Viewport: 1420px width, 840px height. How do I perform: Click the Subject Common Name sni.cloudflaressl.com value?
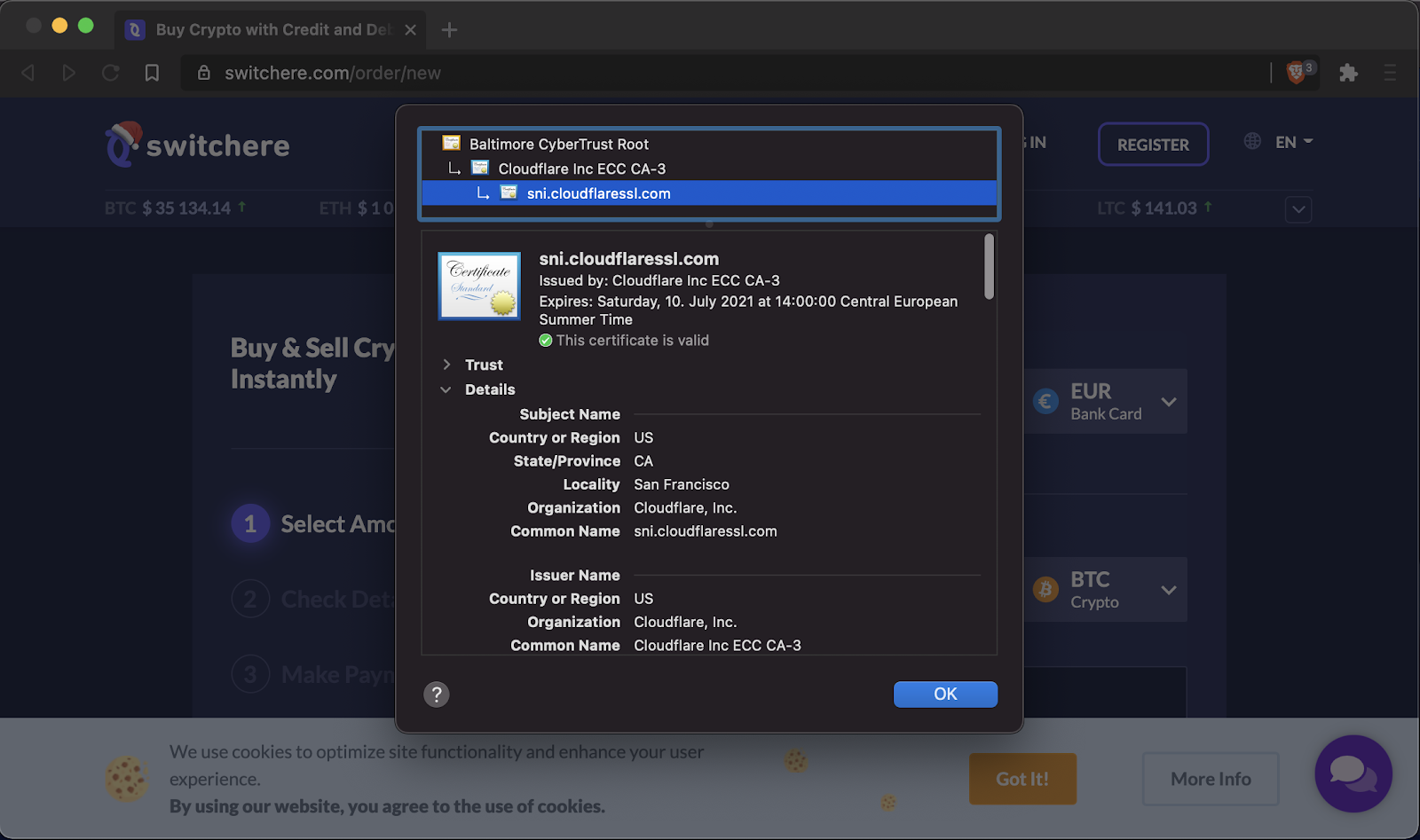tap(706, 531)
